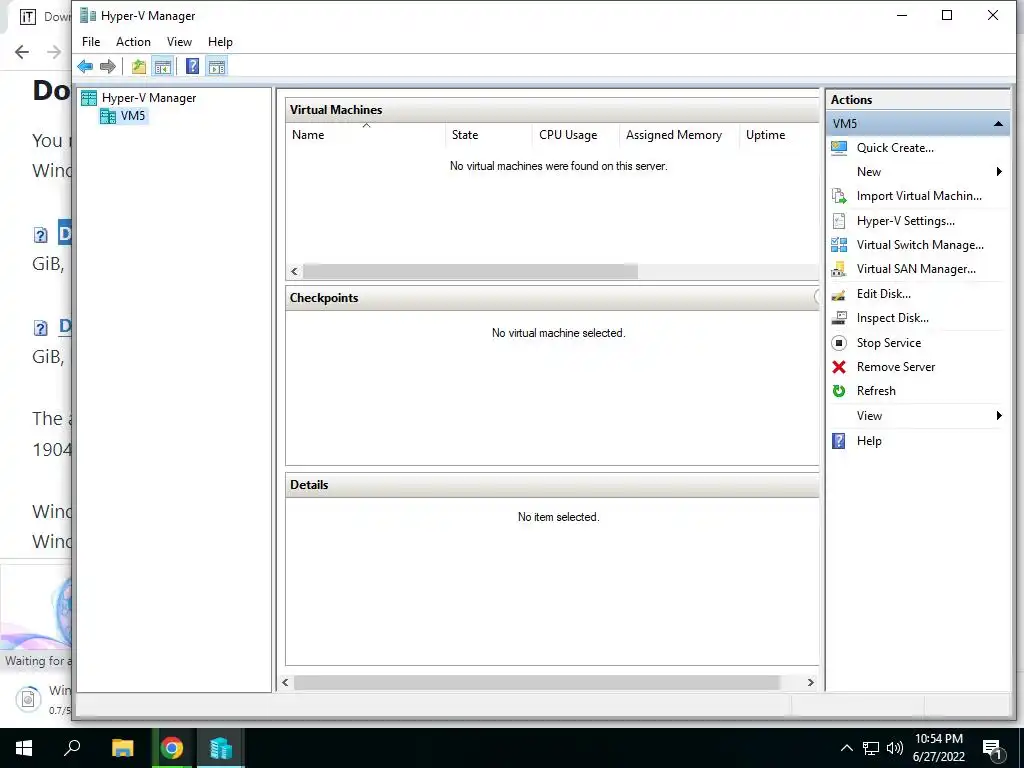This screenshot has height=768, width=1024.
Task: Launch Virtual SAN Manager icon
Action: pos(839,269)
